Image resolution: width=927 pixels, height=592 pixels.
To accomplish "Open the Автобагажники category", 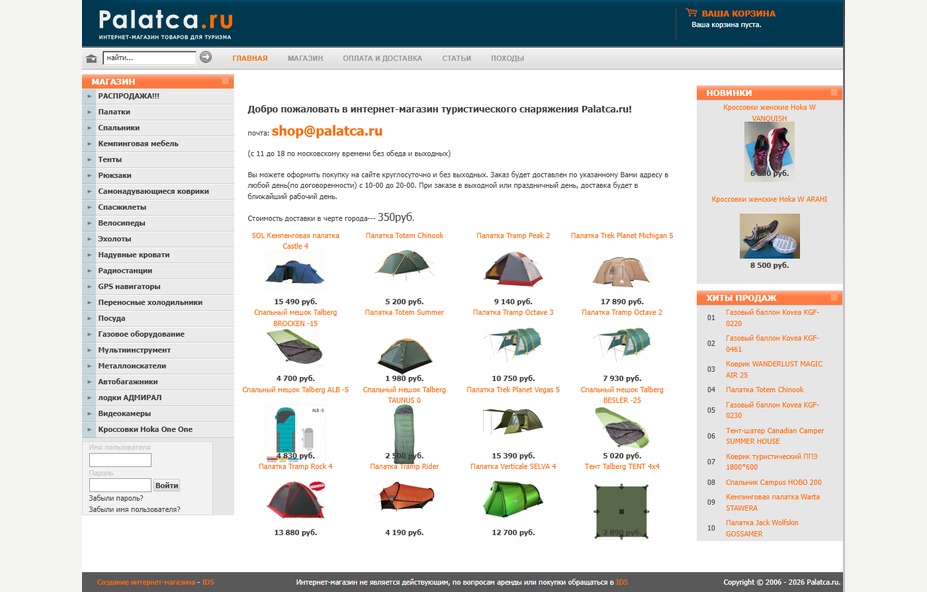I will pos(128,382).
